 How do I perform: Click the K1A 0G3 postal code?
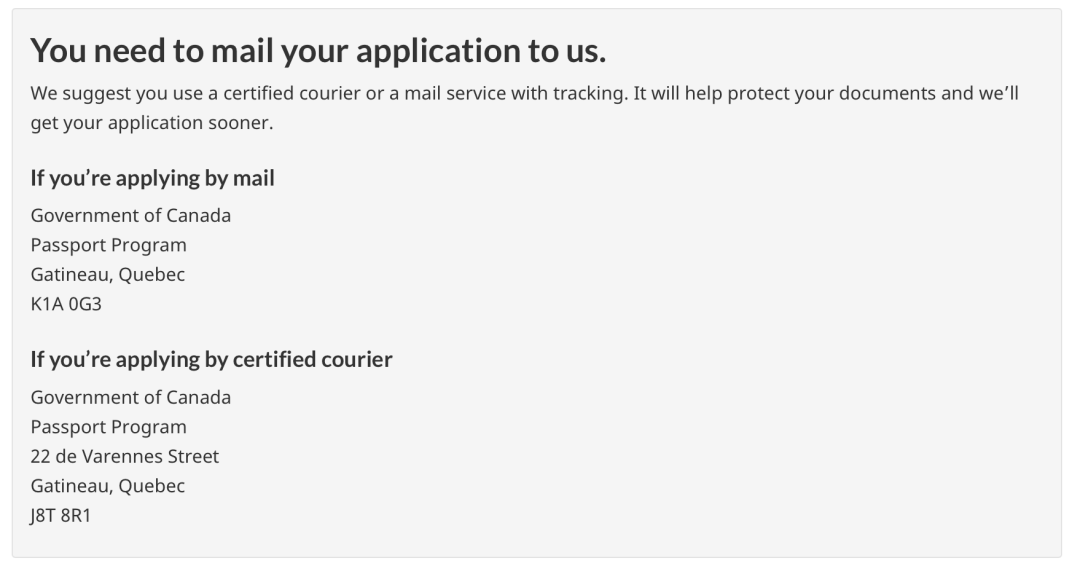point(66,304)
